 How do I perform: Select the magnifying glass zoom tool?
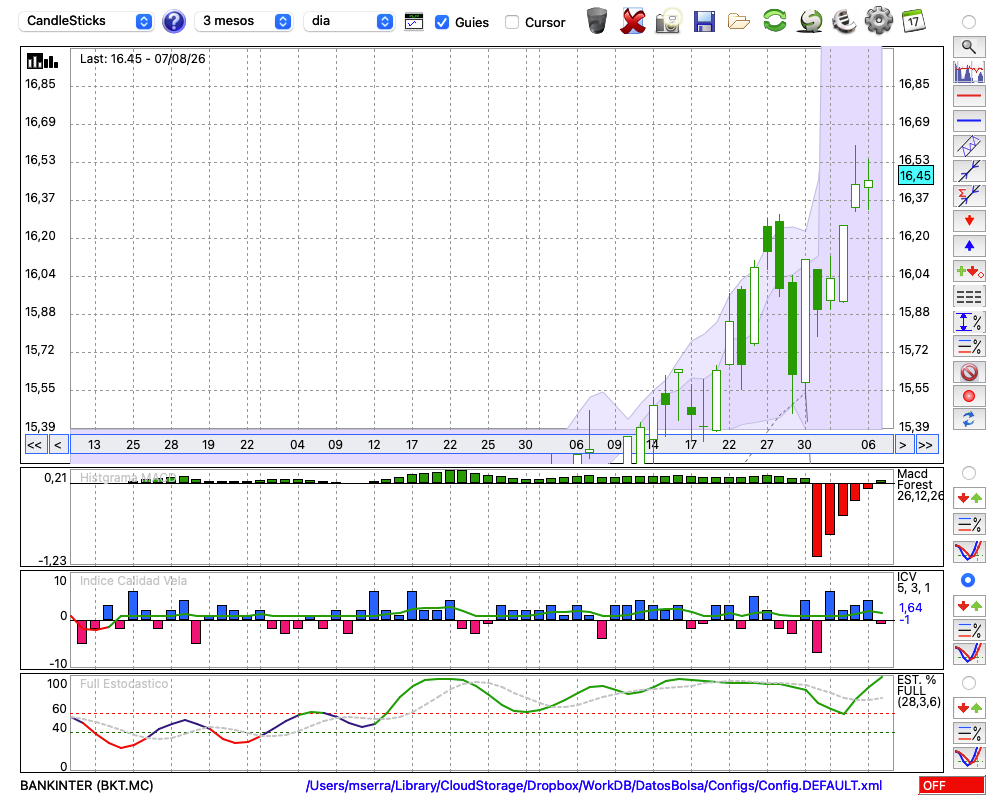(969, 47)
